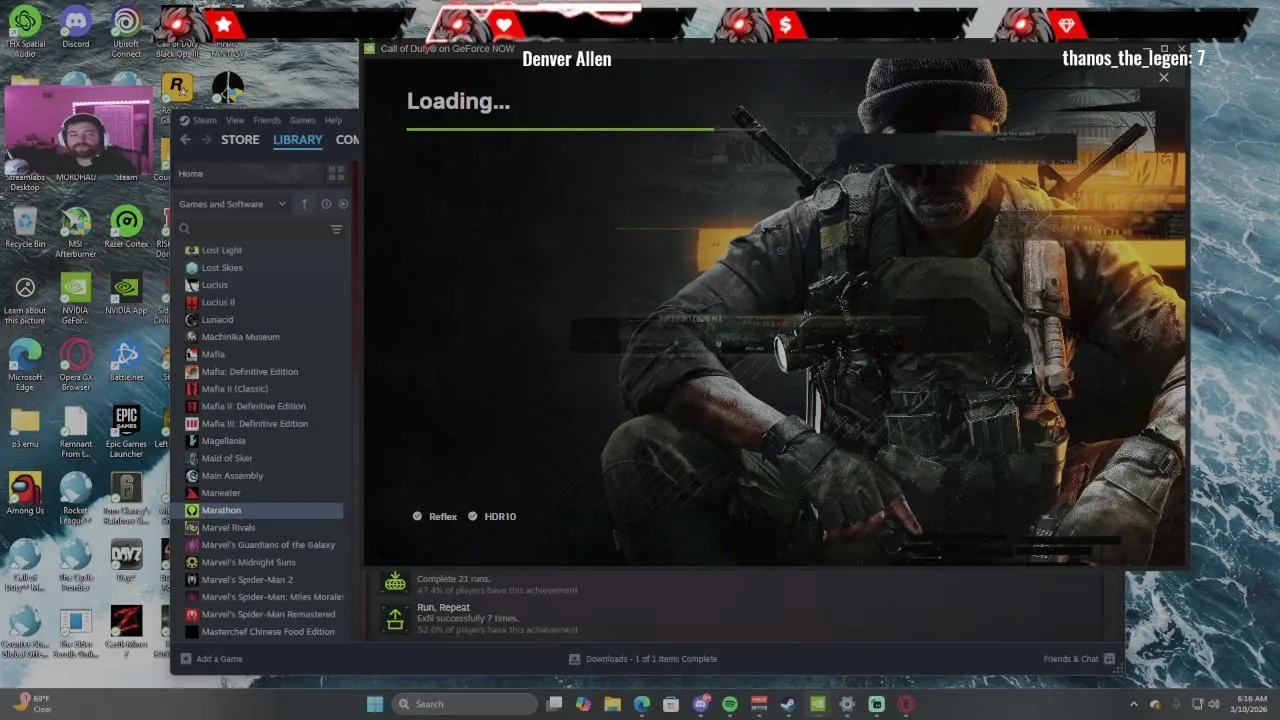Click the recent activity clock icon in Steam
Viewport: 1280px width, 720px height.
coord(326,204)
